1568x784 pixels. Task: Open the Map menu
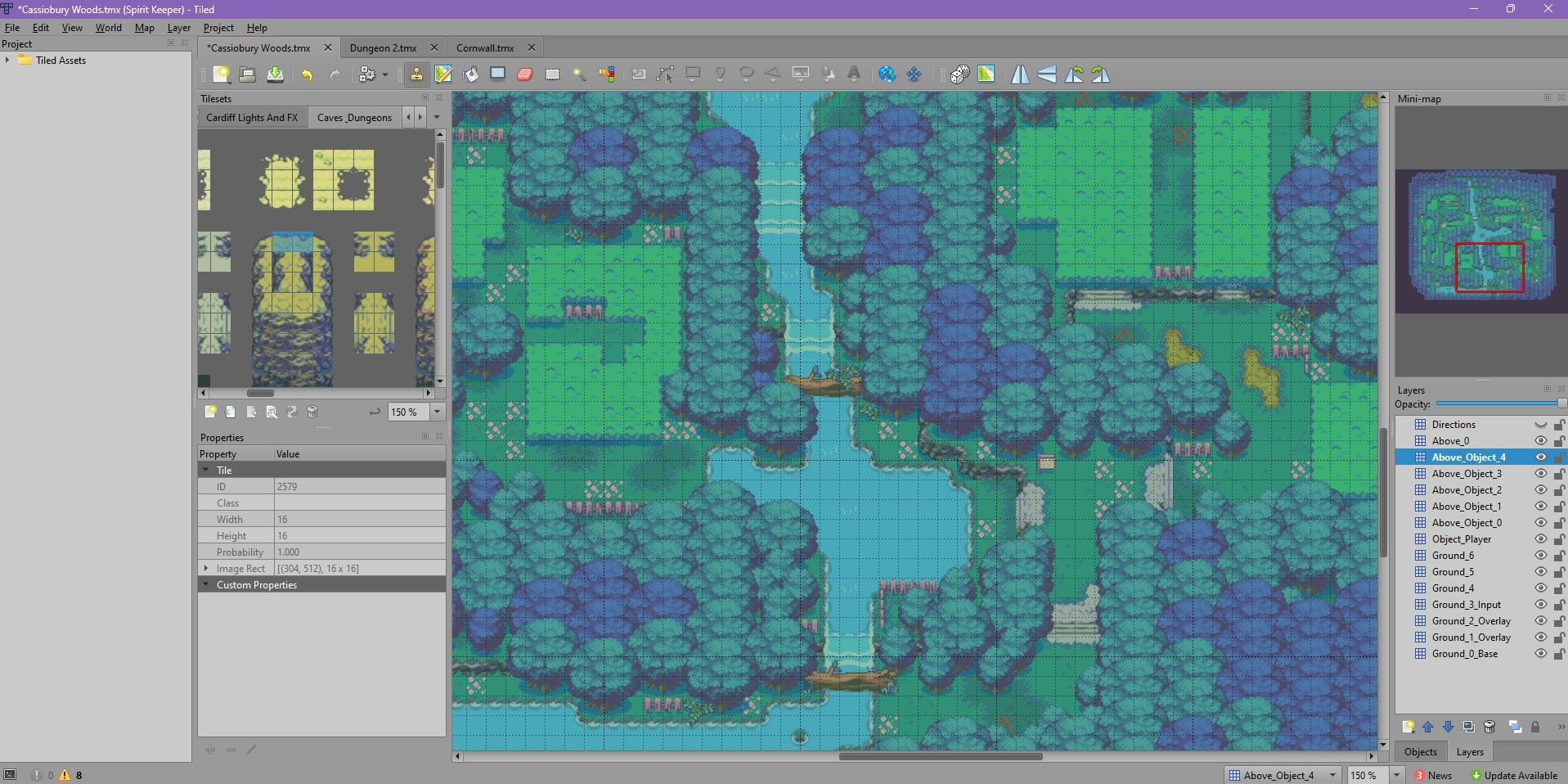[x=144, y=28]
